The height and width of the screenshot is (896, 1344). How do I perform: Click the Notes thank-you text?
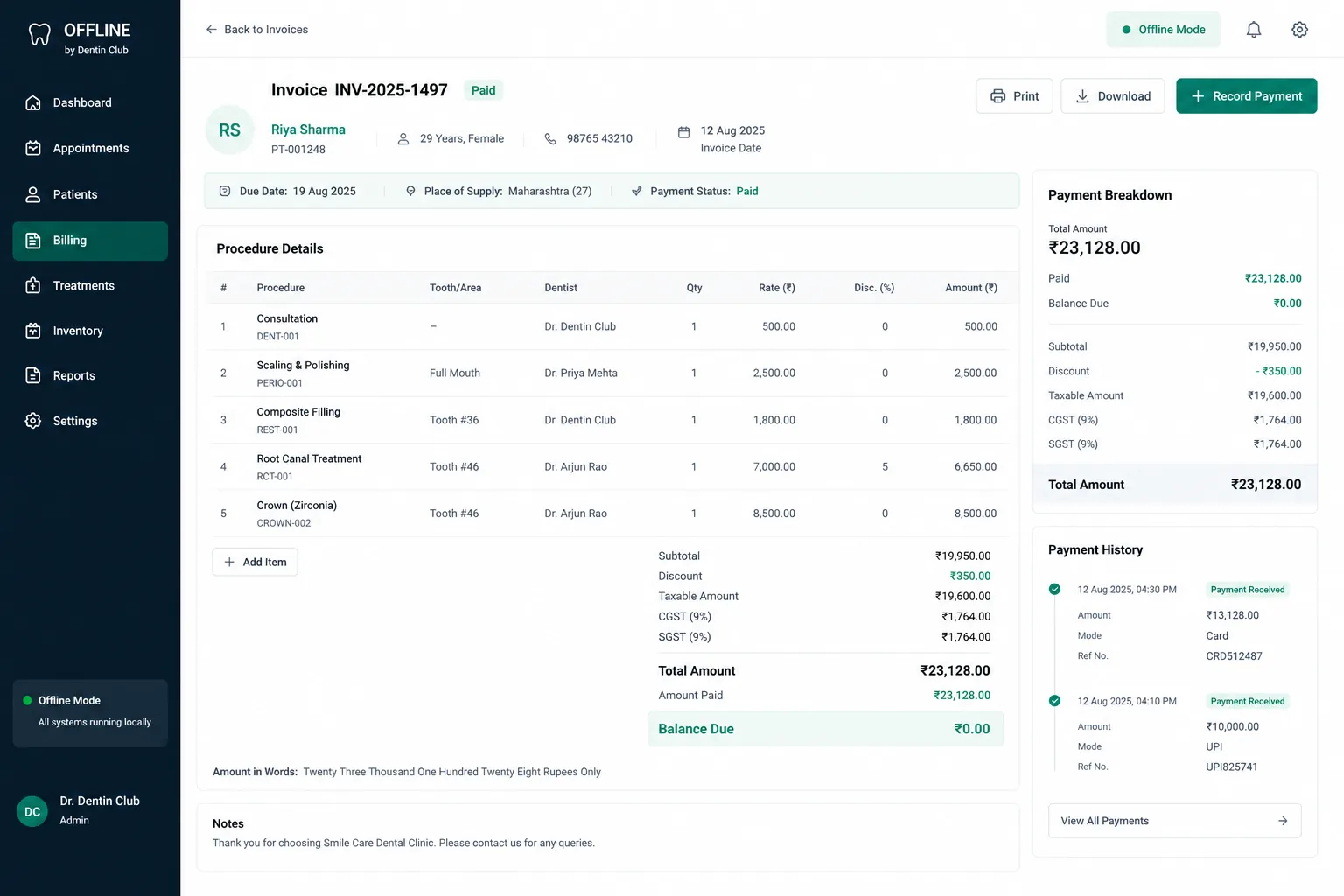[403, 843]
